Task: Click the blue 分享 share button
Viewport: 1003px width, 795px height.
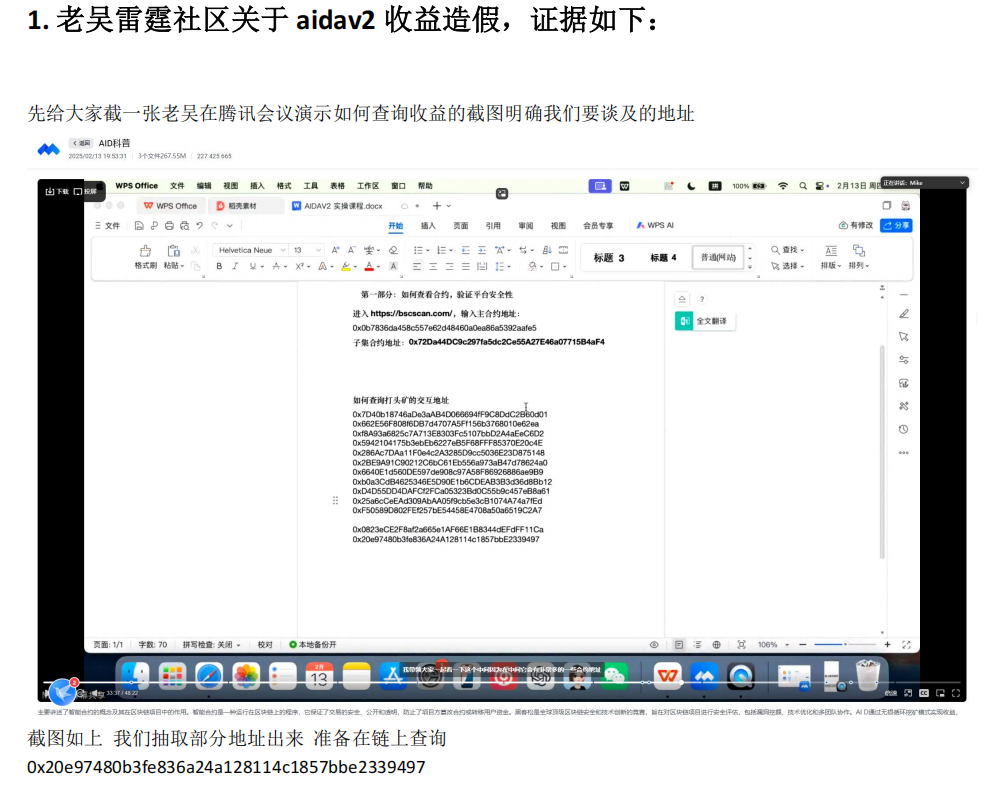Action: [897, 226]
